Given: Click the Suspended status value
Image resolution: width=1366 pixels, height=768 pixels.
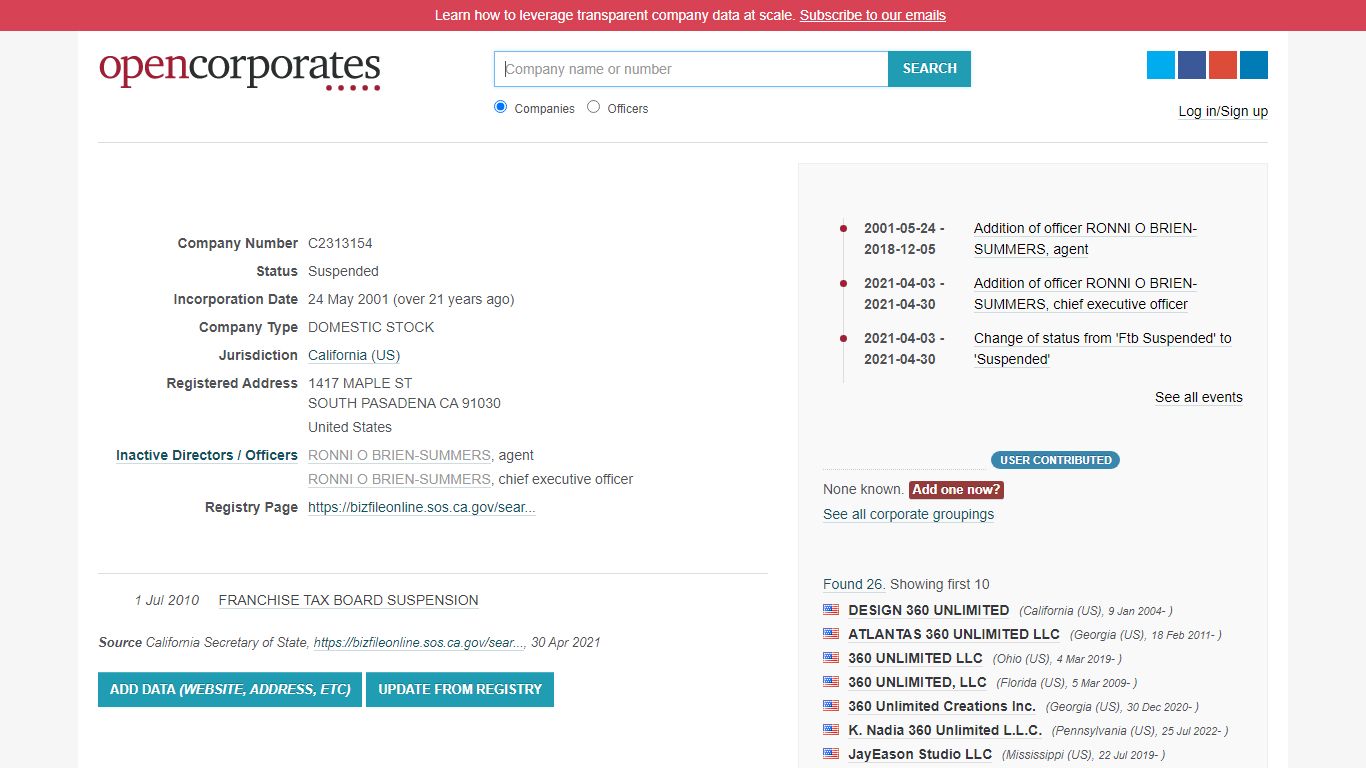Looking at the screenshot, I should click(x=343, y=271).
